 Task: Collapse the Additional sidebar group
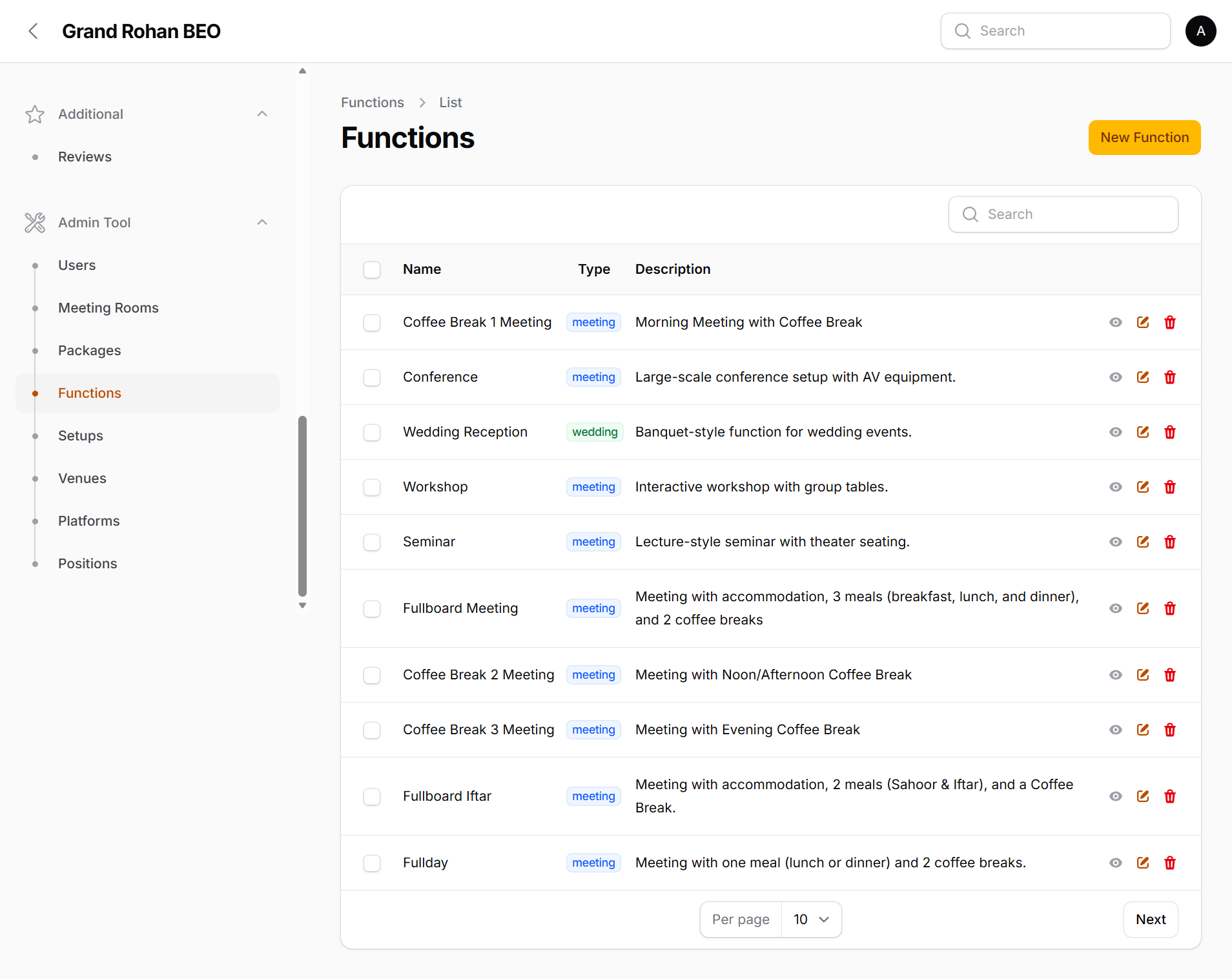[x=262, y=114]
